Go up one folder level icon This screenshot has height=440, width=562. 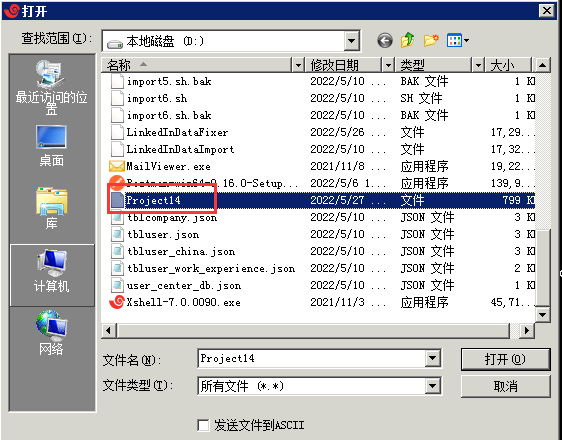[x=408, y=40]
